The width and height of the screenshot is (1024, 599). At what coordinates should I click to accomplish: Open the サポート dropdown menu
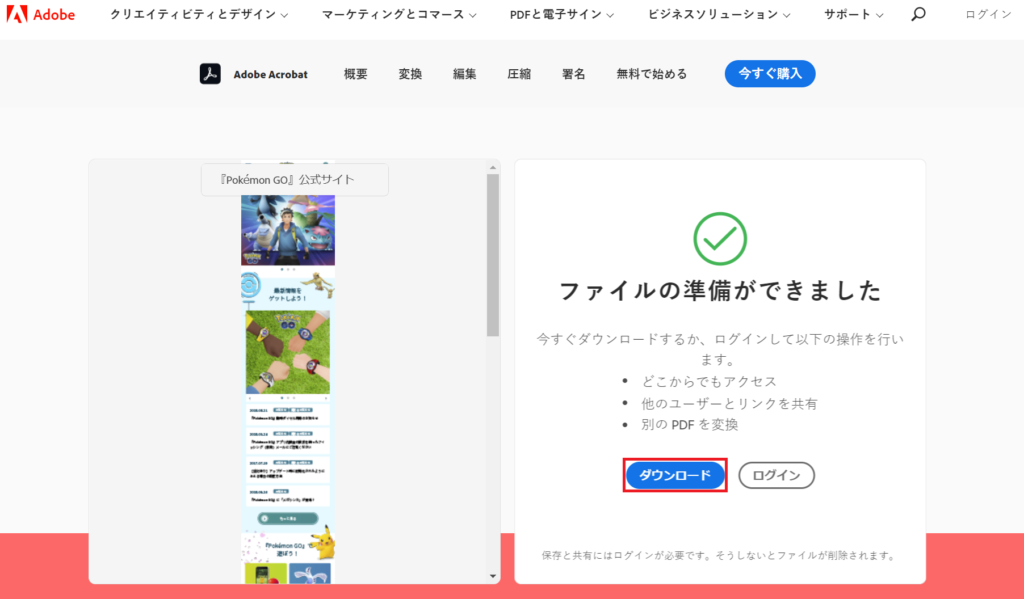[x=853, y=15]
